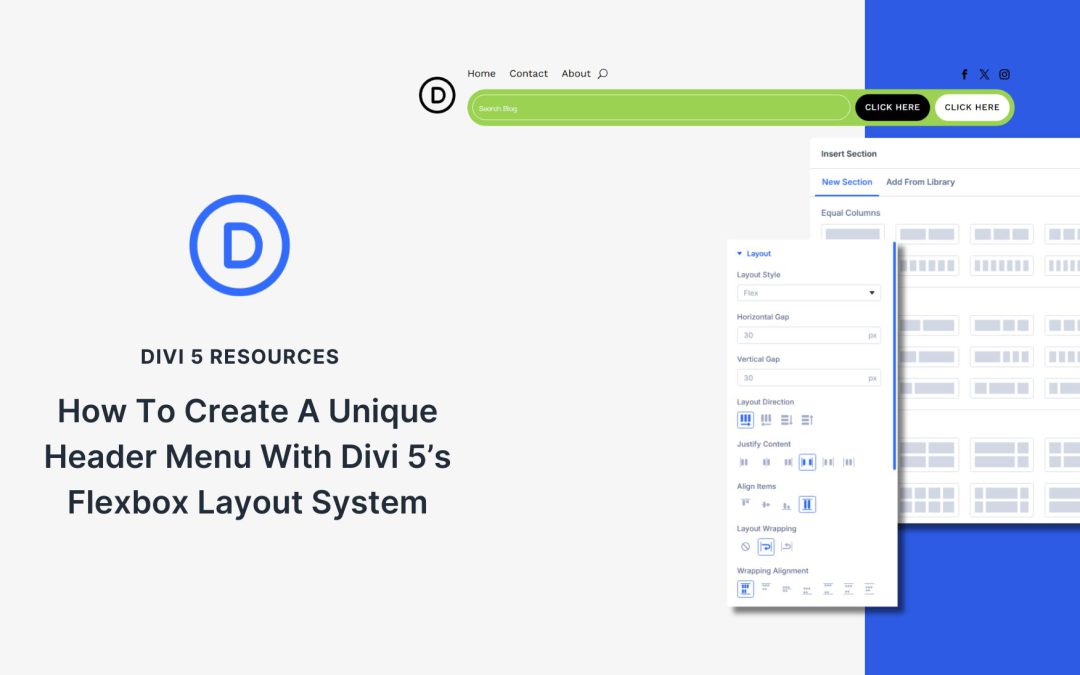Collapse the Layout section triangle

(x=740, y=253)
